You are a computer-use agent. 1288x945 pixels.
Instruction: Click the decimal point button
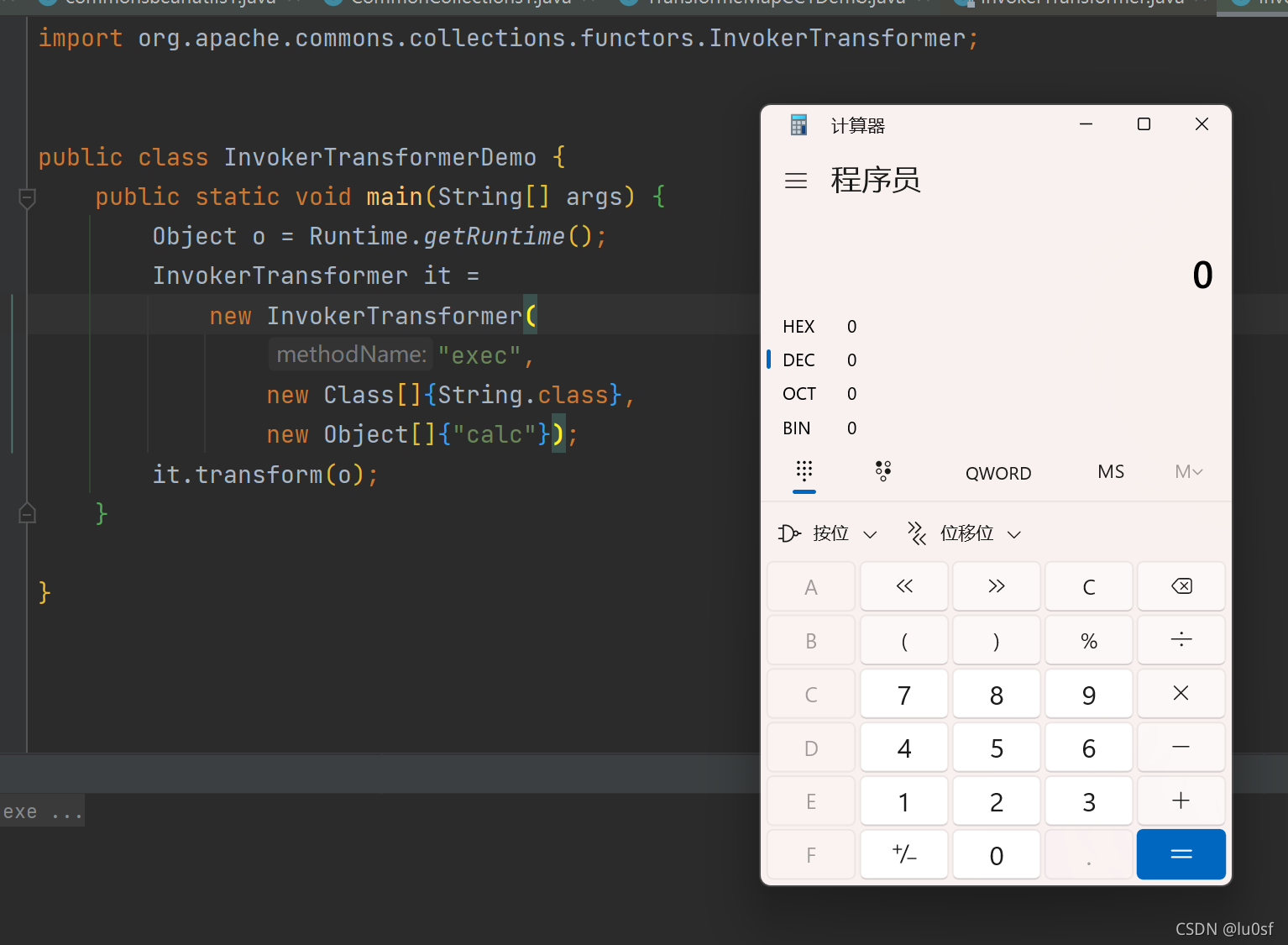pyautogui.click(x=1089, y=854)
